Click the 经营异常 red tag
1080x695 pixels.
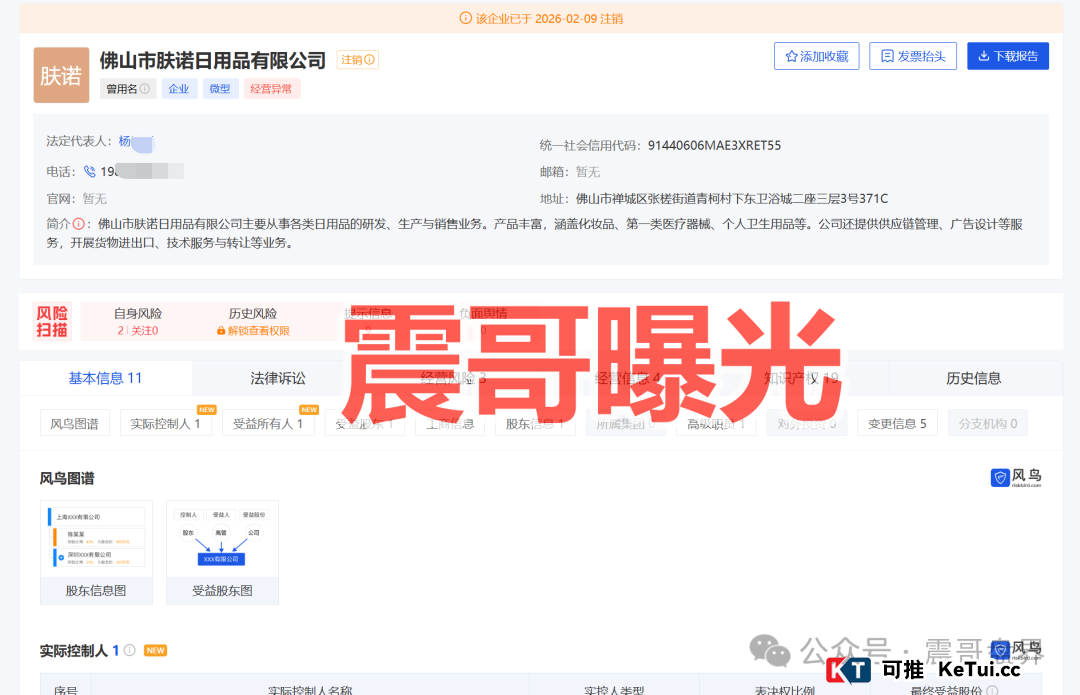[x=271, y=89]
